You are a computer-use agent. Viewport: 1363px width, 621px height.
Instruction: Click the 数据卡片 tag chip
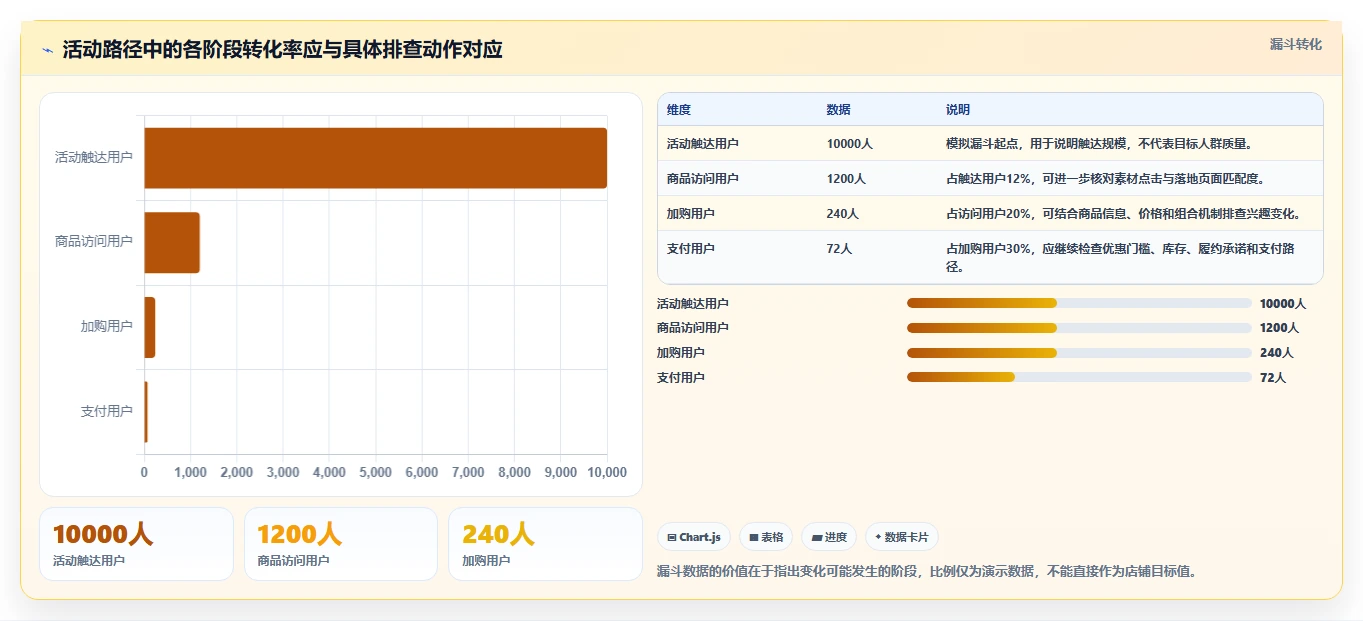point(901,537)
